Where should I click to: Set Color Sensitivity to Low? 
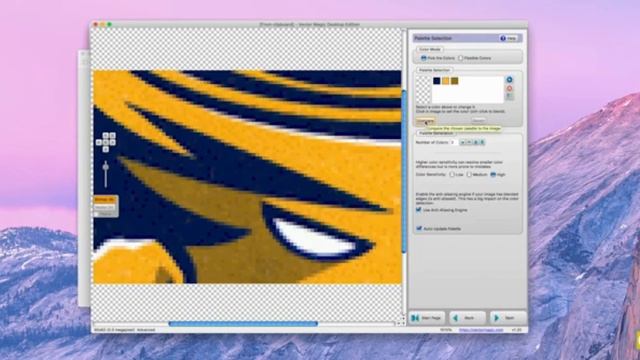[452, 175]
